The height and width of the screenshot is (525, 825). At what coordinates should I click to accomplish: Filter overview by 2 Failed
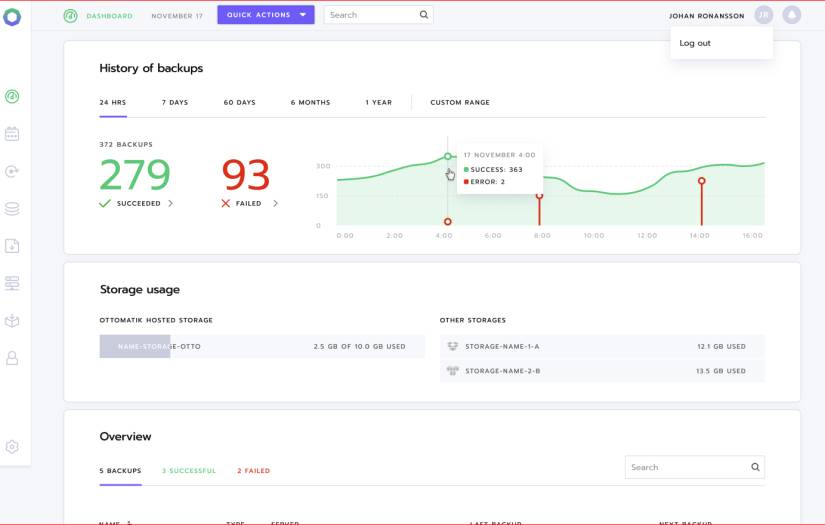253,471
